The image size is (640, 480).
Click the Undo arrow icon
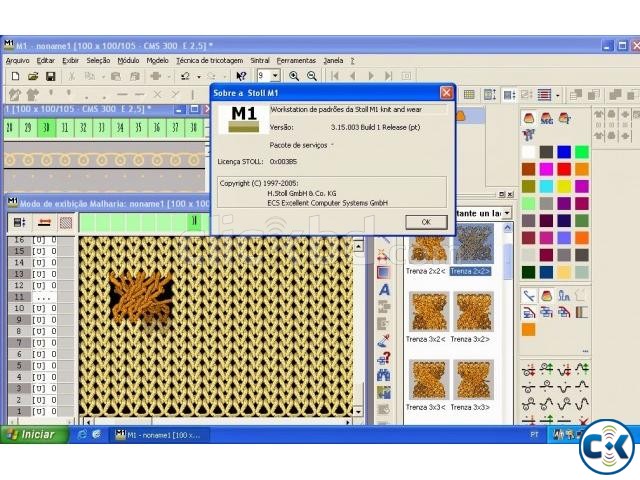tap(186, 76)
